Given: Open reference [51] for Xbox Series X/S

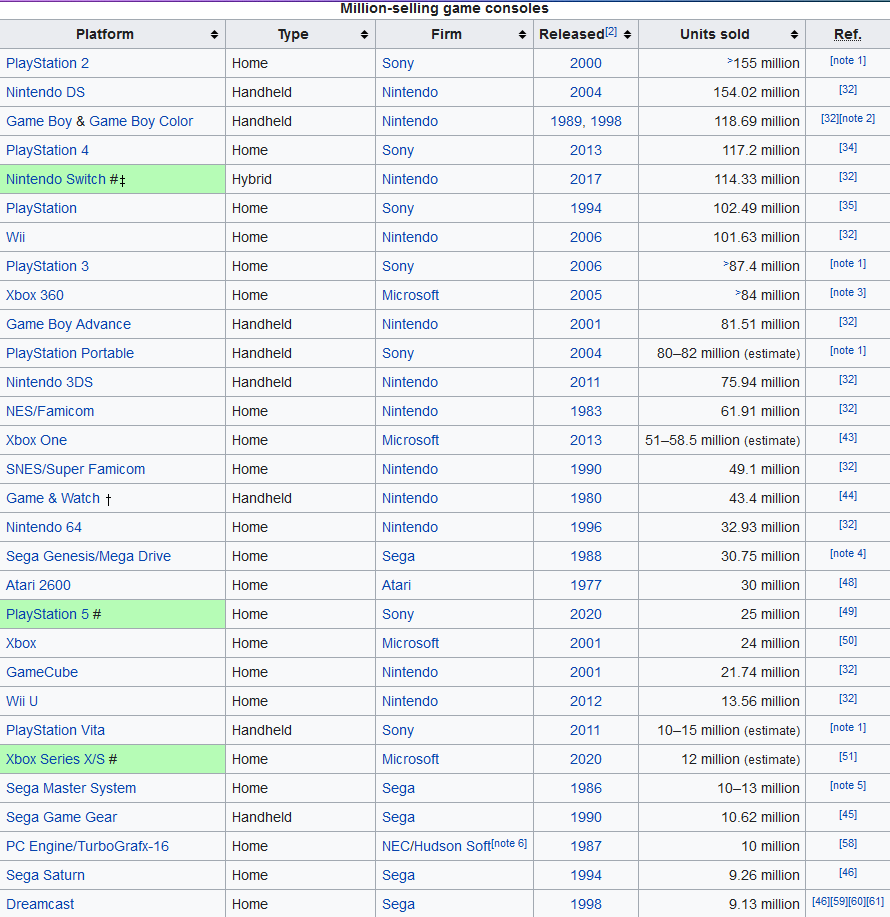Looking at the screenshot, I should click(x=848, y=758).
